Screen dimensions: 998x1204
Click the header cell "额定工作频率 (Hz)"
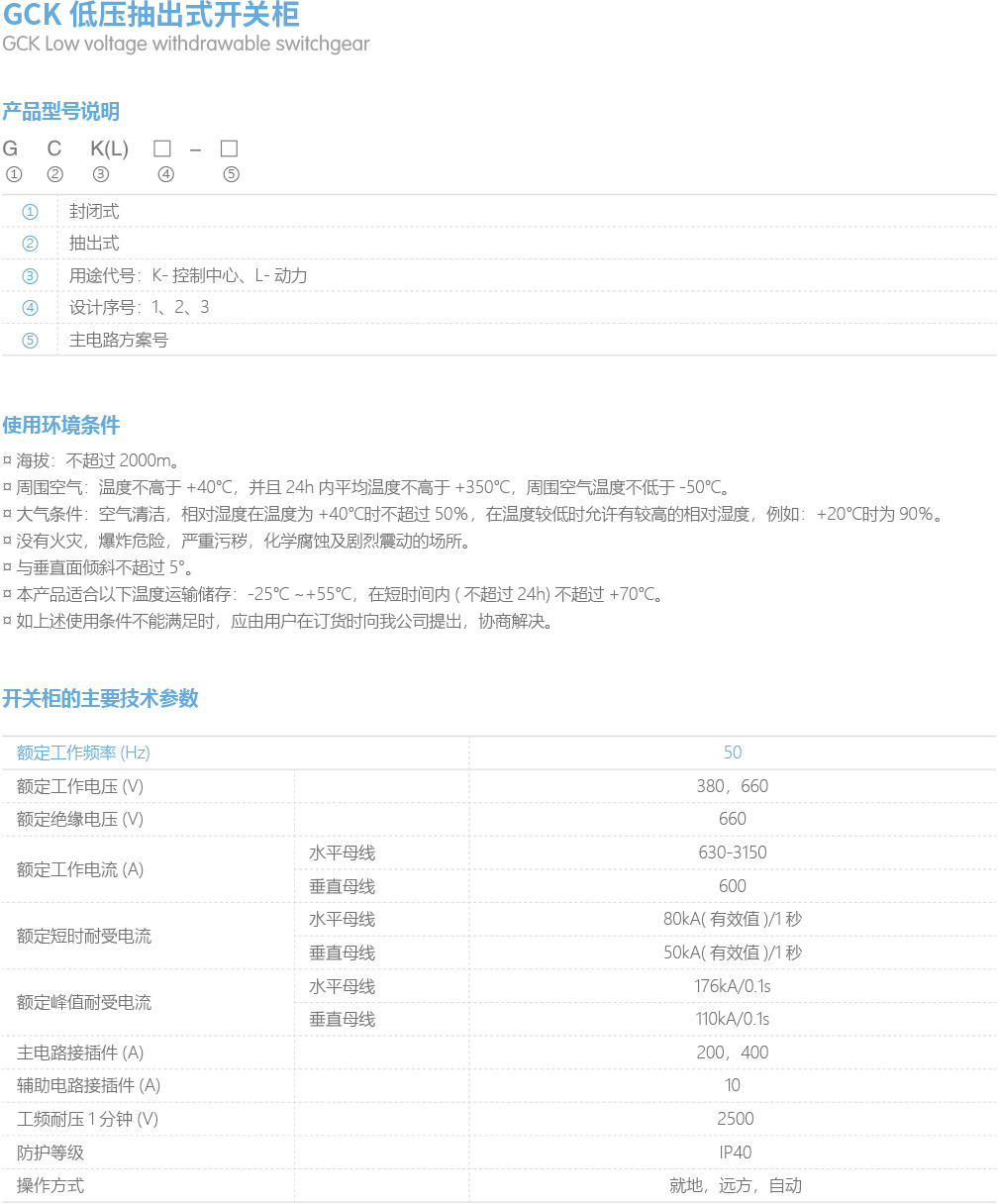click(x=83, y=752)
